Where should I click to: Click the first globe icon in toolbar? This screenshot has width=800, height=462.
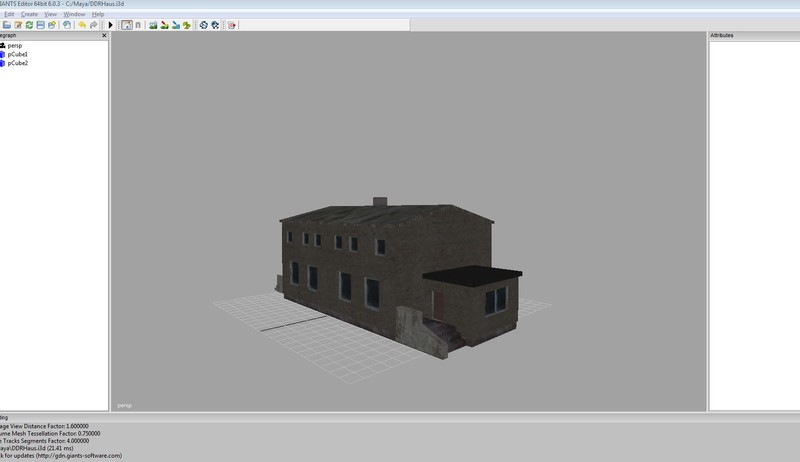click(204, 25)
